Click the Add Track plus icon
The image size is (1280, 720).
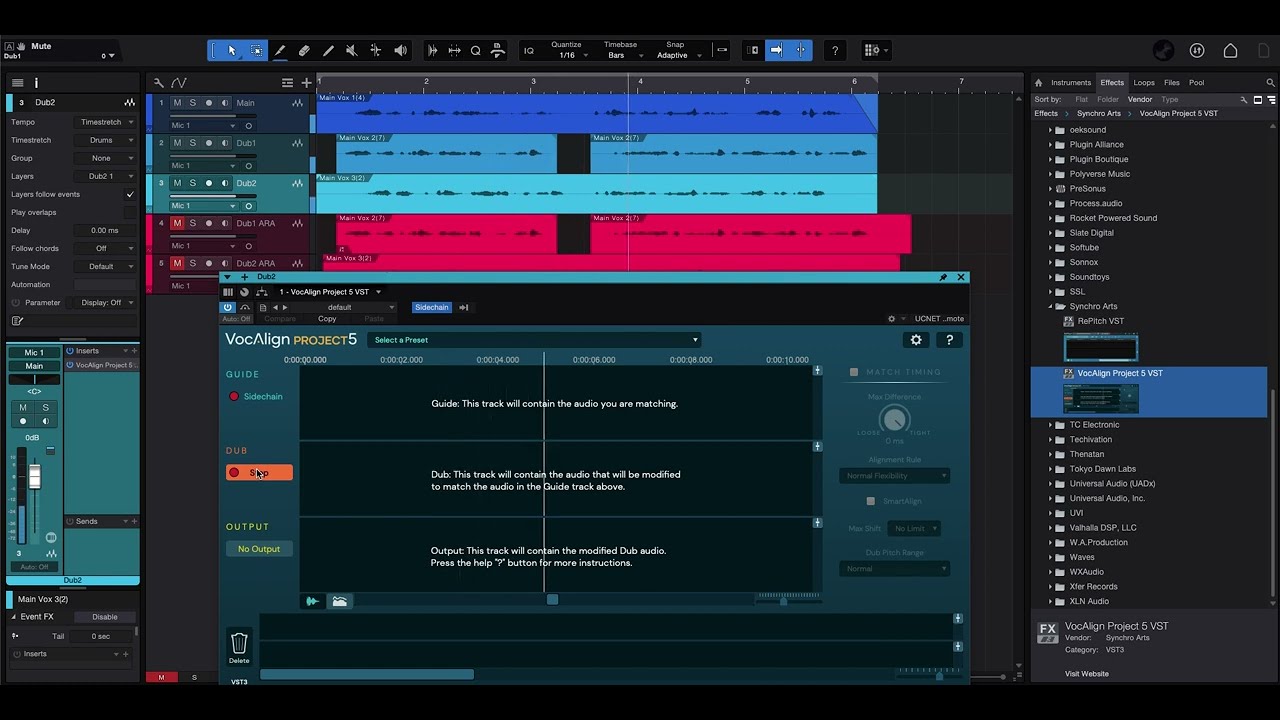click(x=306, y=83)
